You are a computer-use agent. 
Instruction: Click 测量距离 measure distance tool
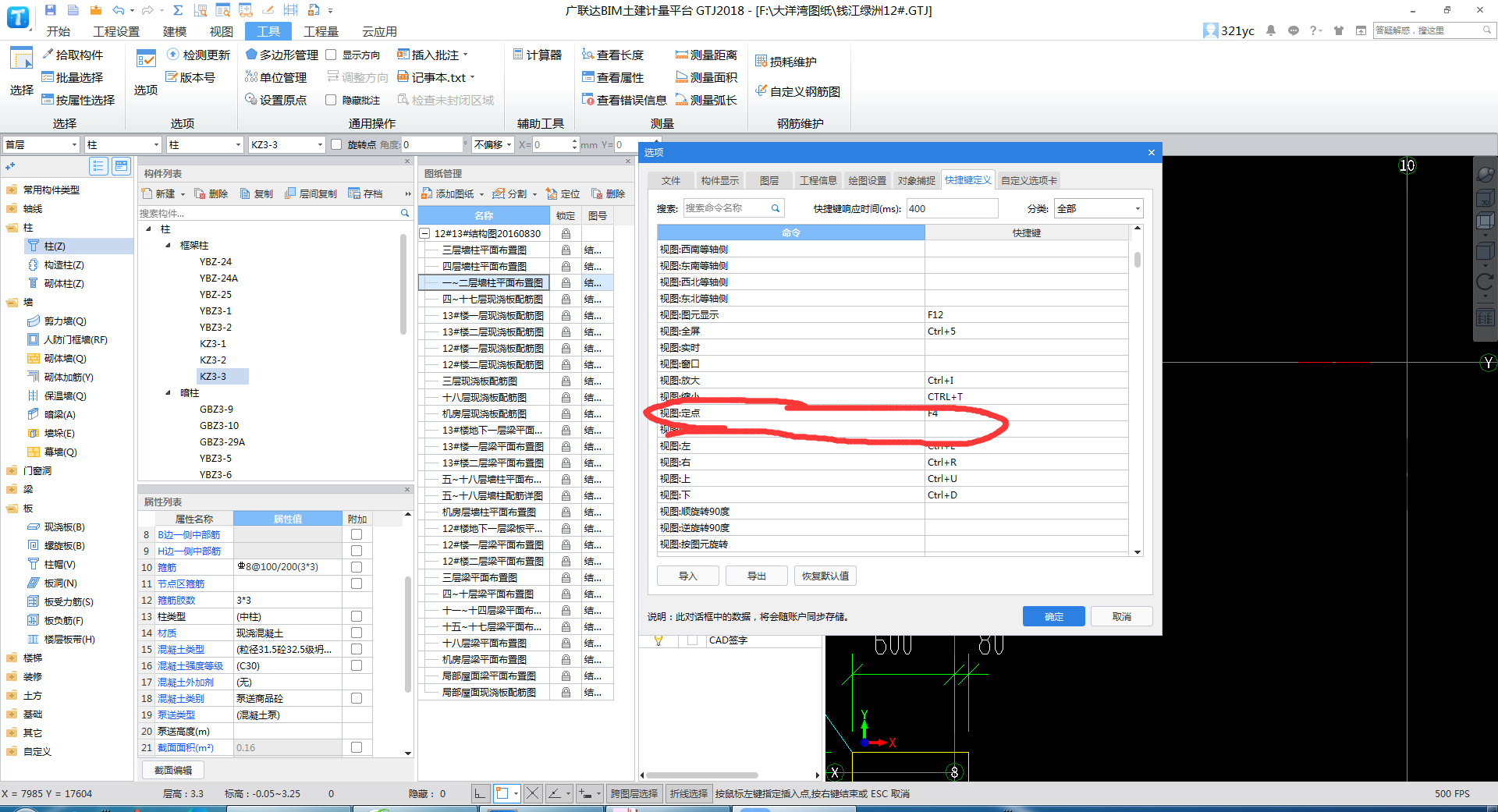[x=707, y=55]
